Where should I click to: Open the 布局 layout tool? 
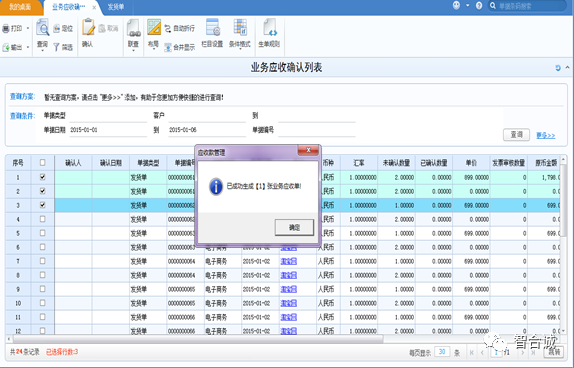click(154, 27)
